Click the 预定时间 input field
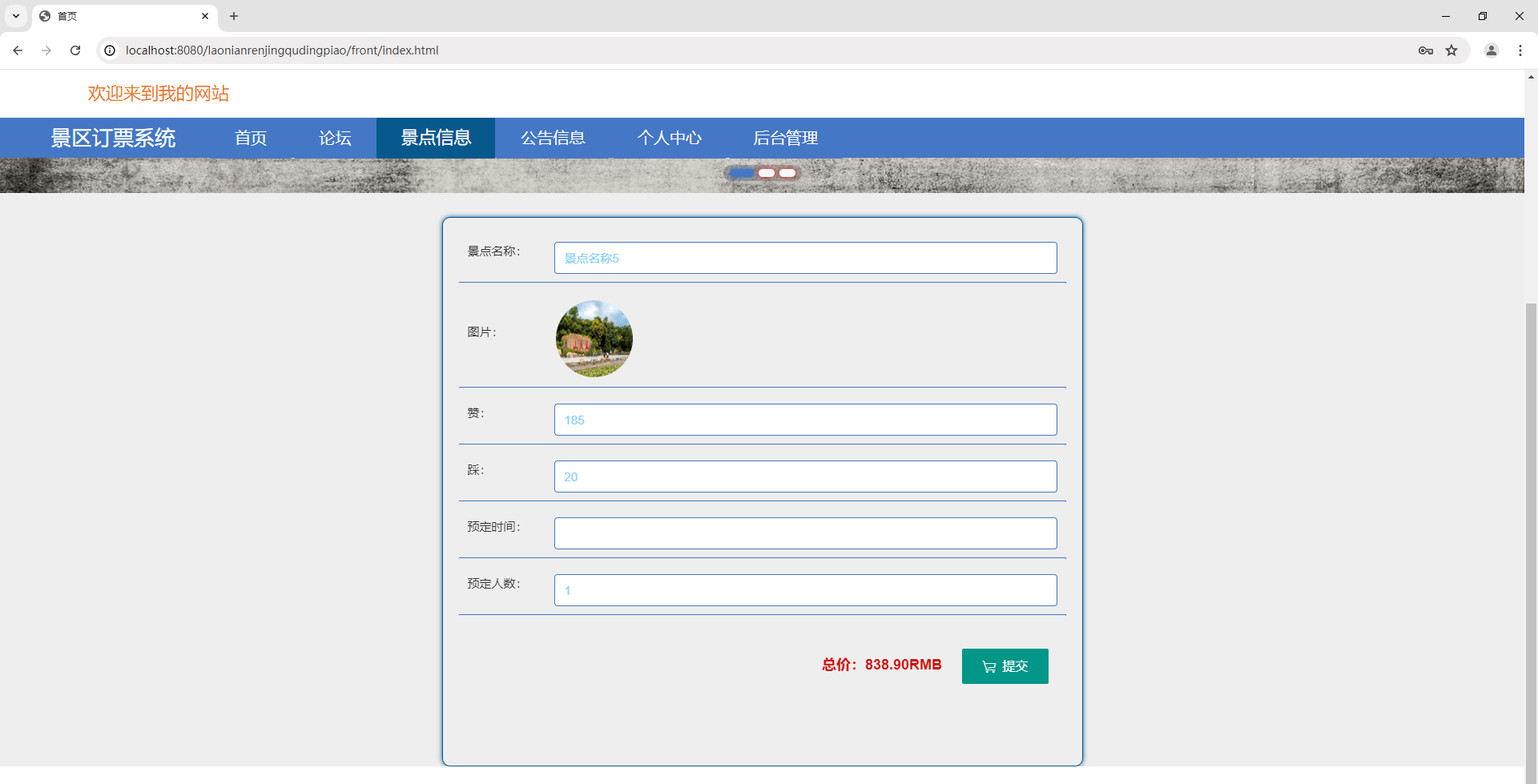Image resolution: width=1538 pixels, height=784 pixels. 805,533
